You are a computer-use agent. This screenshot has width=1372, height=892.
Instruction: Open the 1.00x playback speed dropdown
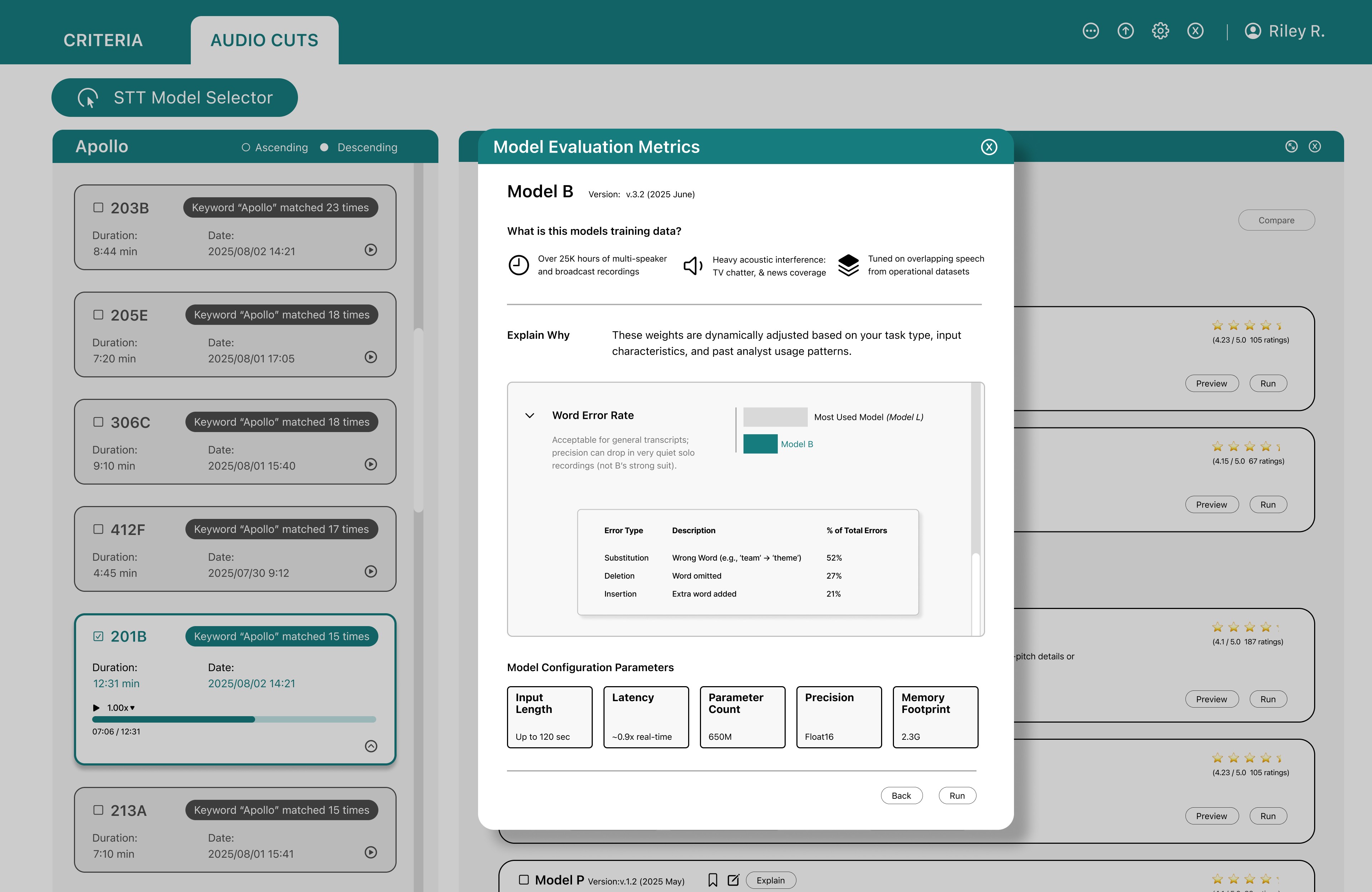tap(120, 708)
